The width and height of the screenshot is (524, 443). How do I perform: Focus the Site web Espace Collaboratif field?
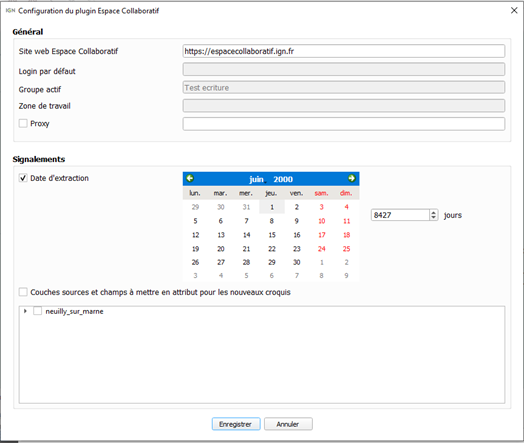[344, 51]
